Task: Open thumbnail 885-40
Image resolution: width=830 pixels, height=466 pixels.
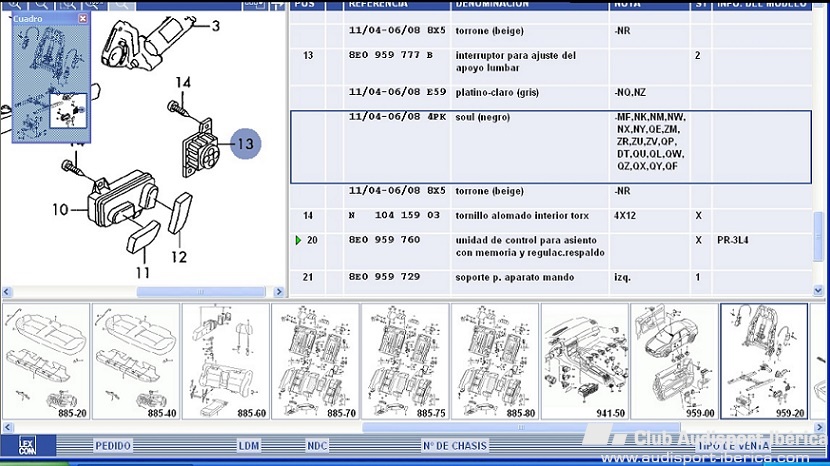Action: tap(136, 362)
